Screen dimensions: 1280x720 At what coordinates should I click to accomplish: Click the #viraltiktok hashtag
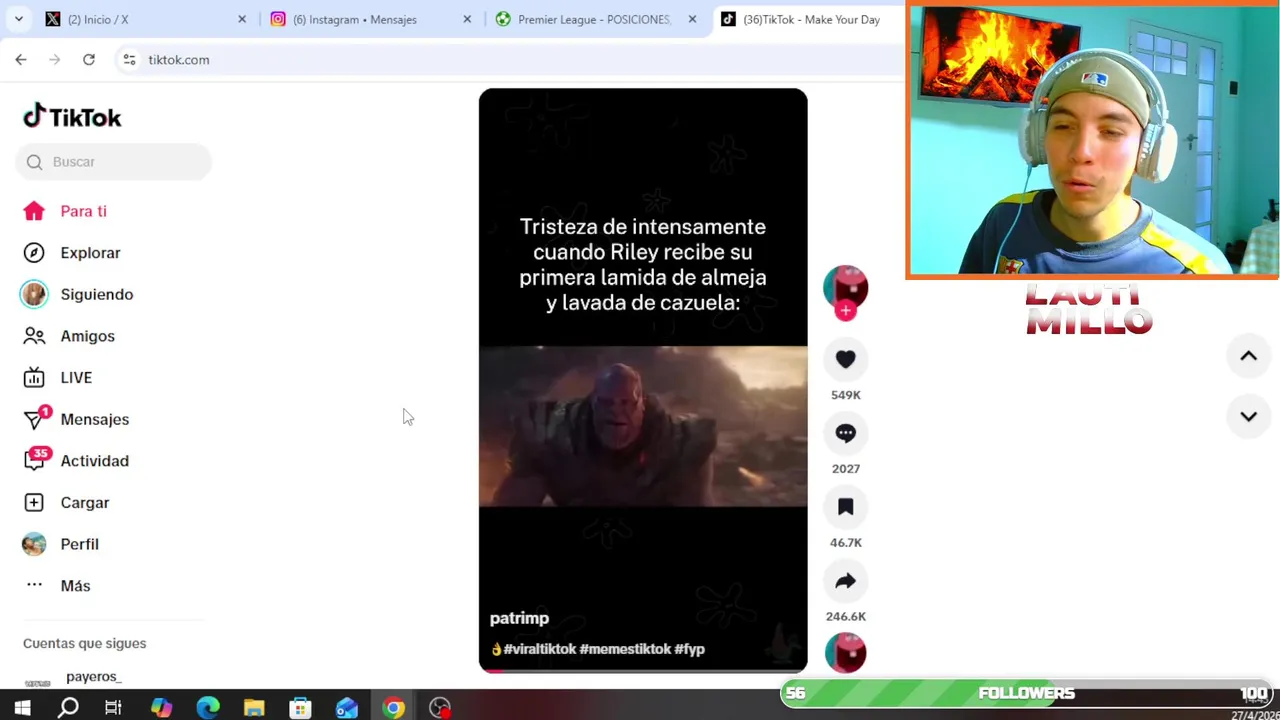(x=540, y=649)
